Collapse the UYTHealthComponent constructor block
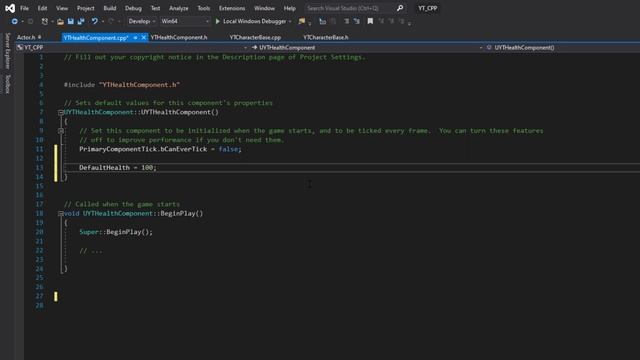 pos(60,112)
